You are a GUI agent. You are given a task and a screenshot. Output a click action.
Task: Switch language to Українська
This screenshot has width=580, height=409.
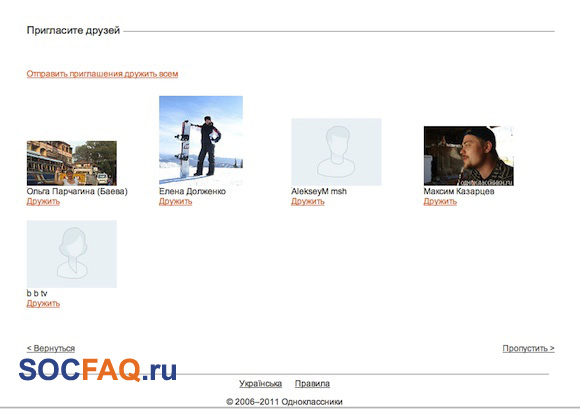pos(260,383)
